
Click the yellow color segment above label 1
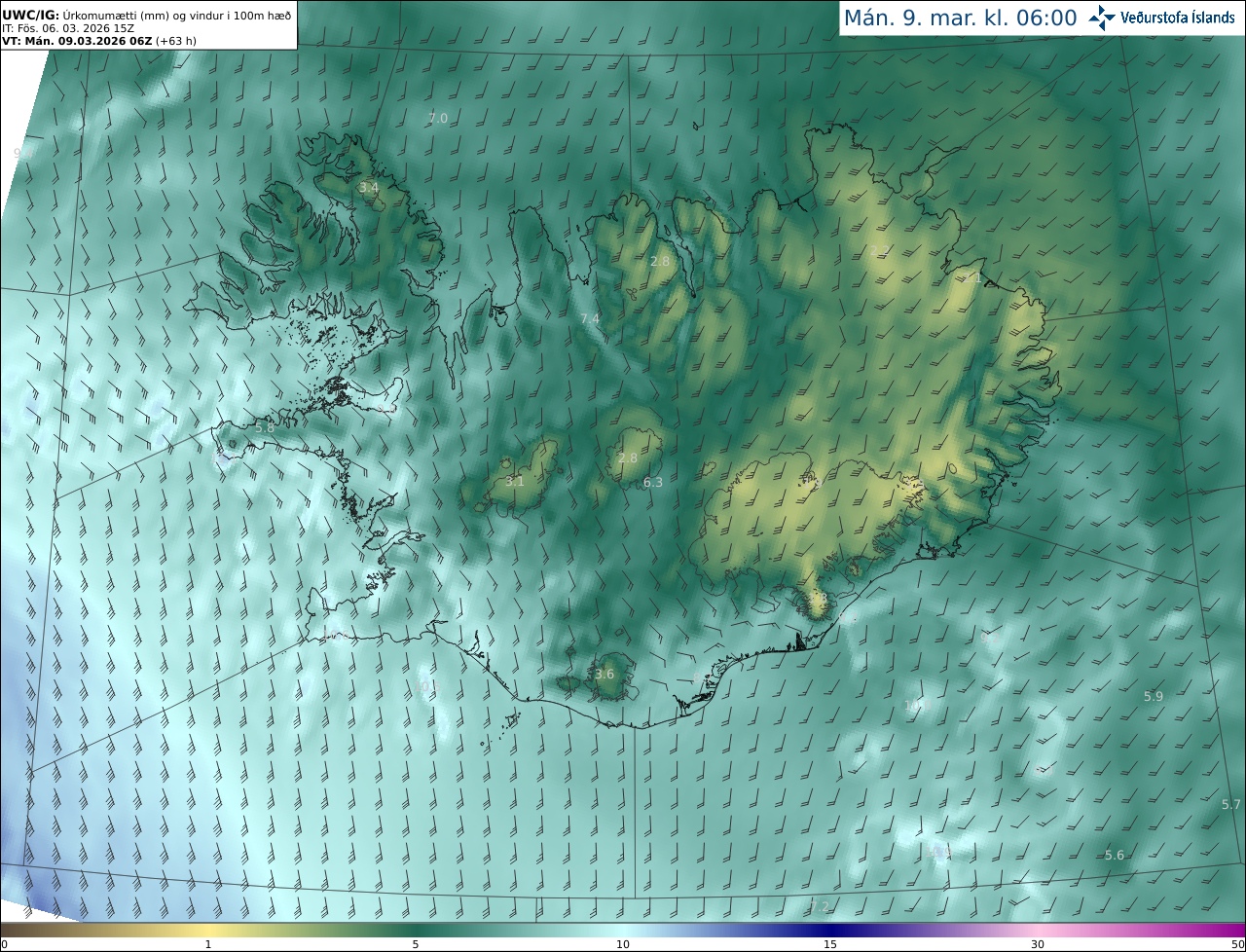coord(208,930)
